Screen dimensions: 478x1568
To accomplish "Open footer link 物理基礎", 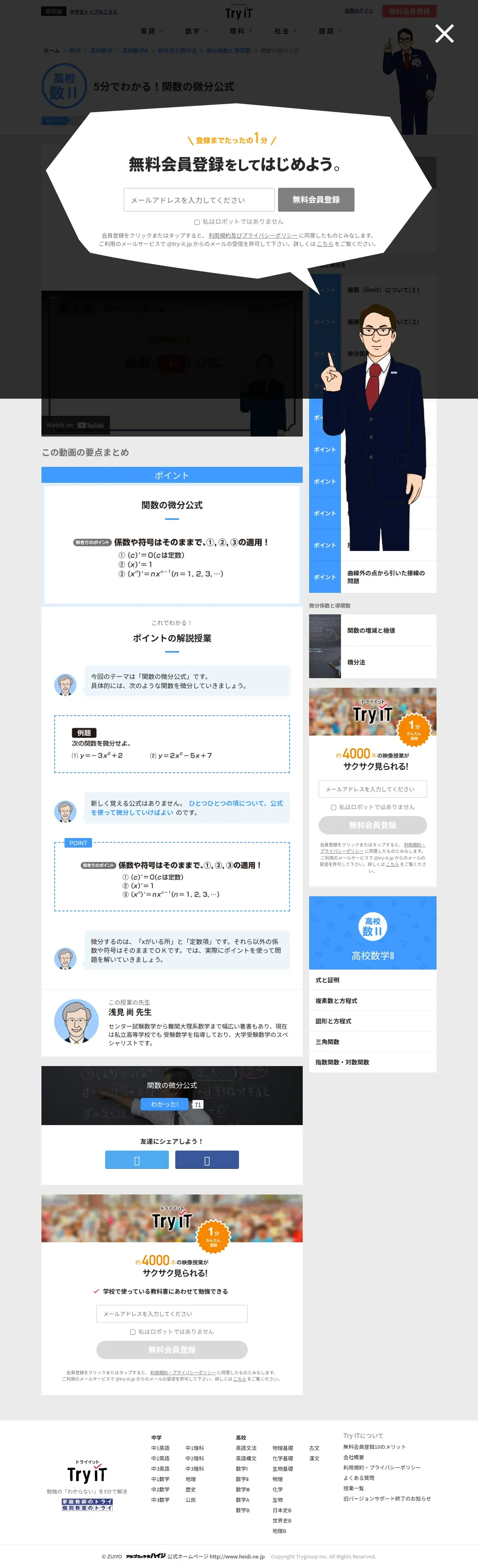I will pyautogui.click(x=283, y=1448).
